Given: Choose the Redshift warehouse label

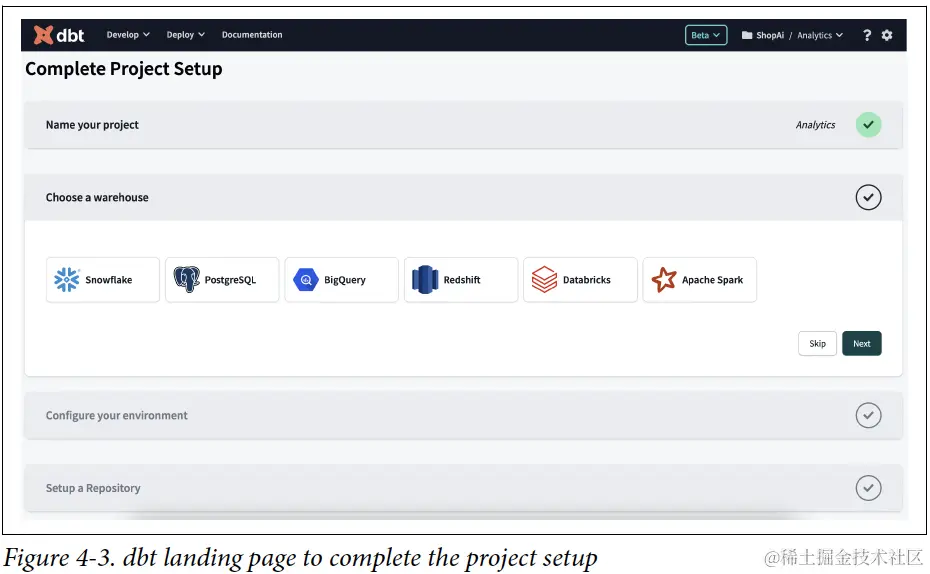Looking at the screenshot, I should pos(462,280).
